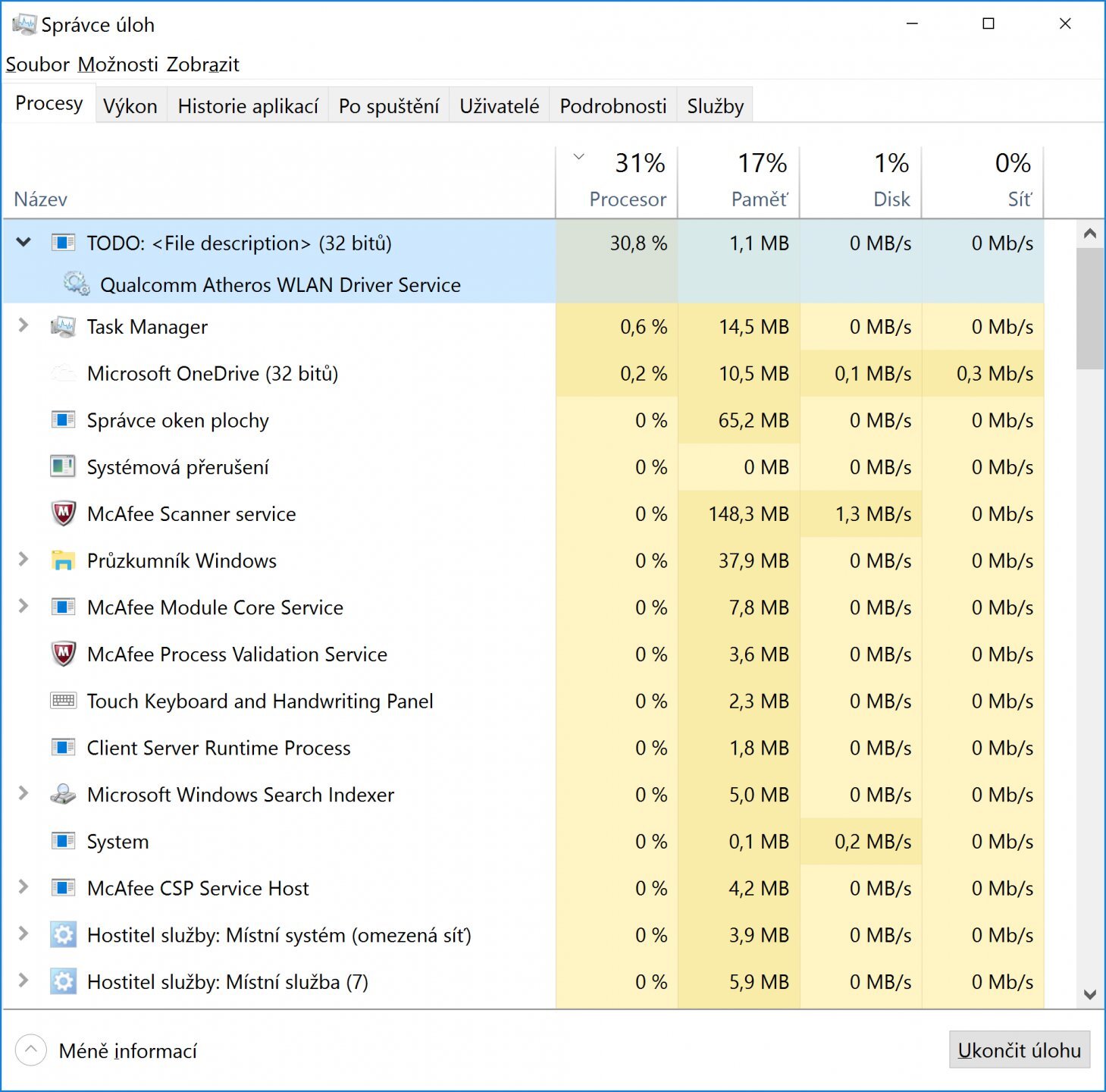
Task: Click the Touch Keyboard and Handwriting Panel icon
Action: (x=64, y=701)
